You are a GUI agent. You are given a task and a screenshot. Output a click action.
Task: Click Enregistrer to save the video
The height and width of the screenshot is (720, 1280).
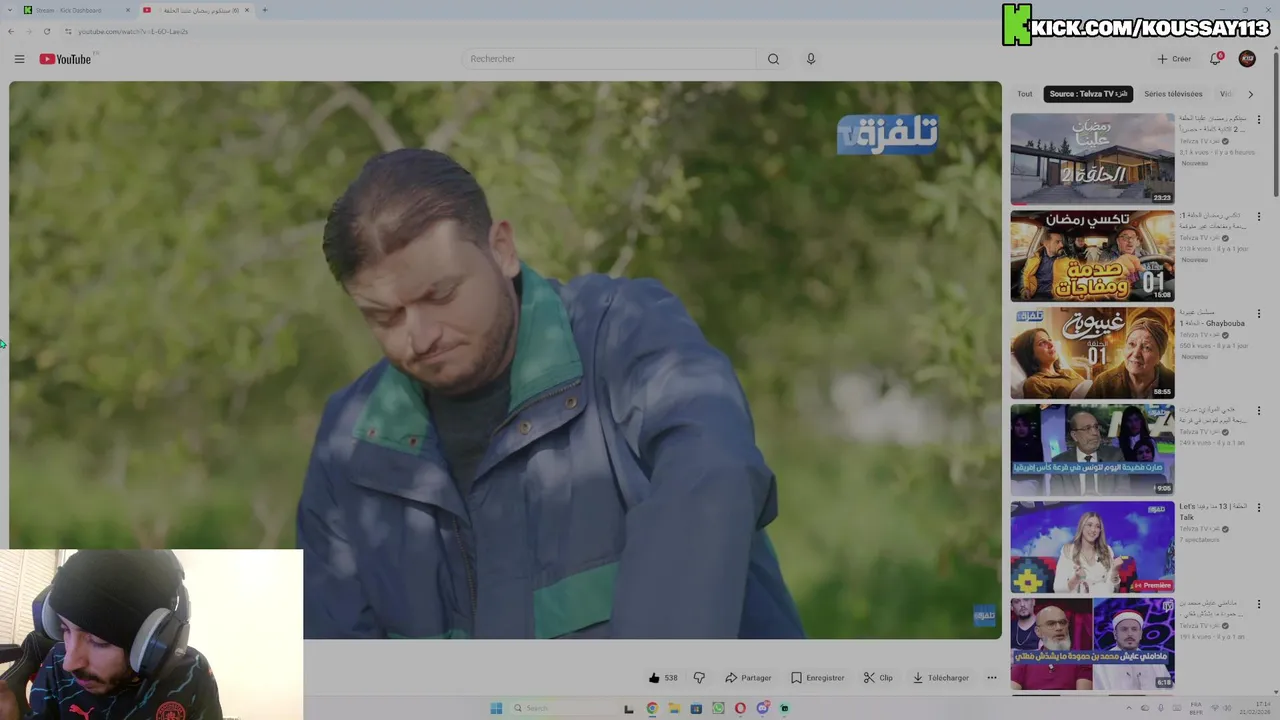click(817, 678)
